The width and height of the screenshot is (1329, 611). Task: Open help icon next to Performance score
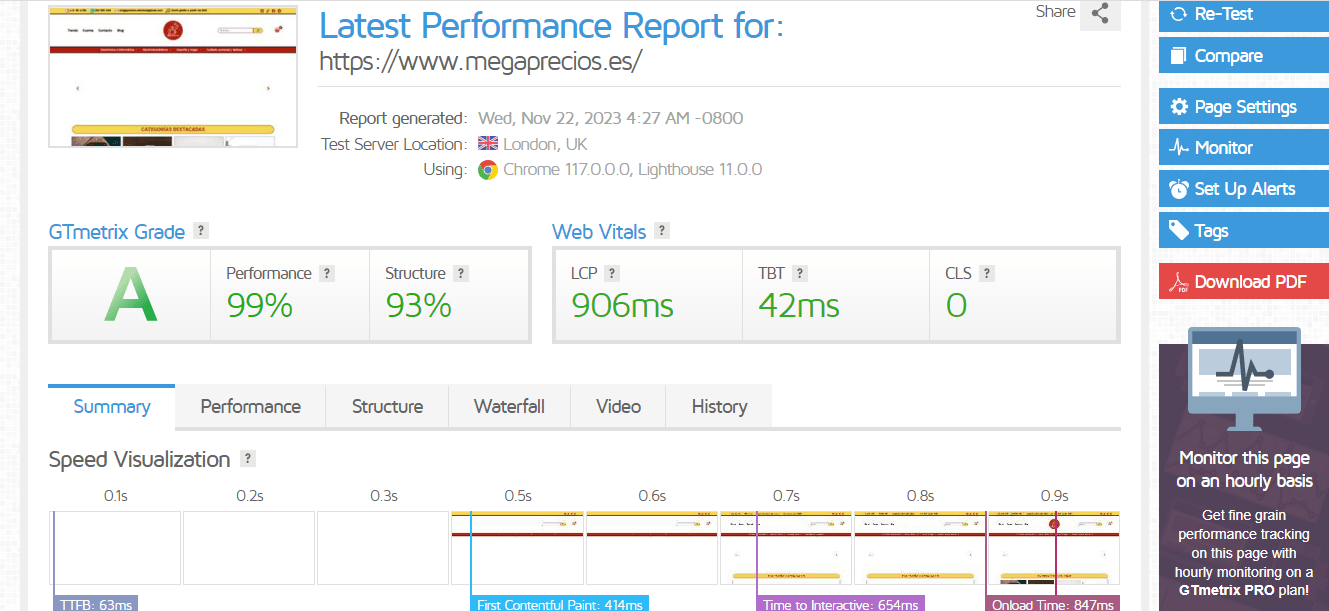[326, 273]
